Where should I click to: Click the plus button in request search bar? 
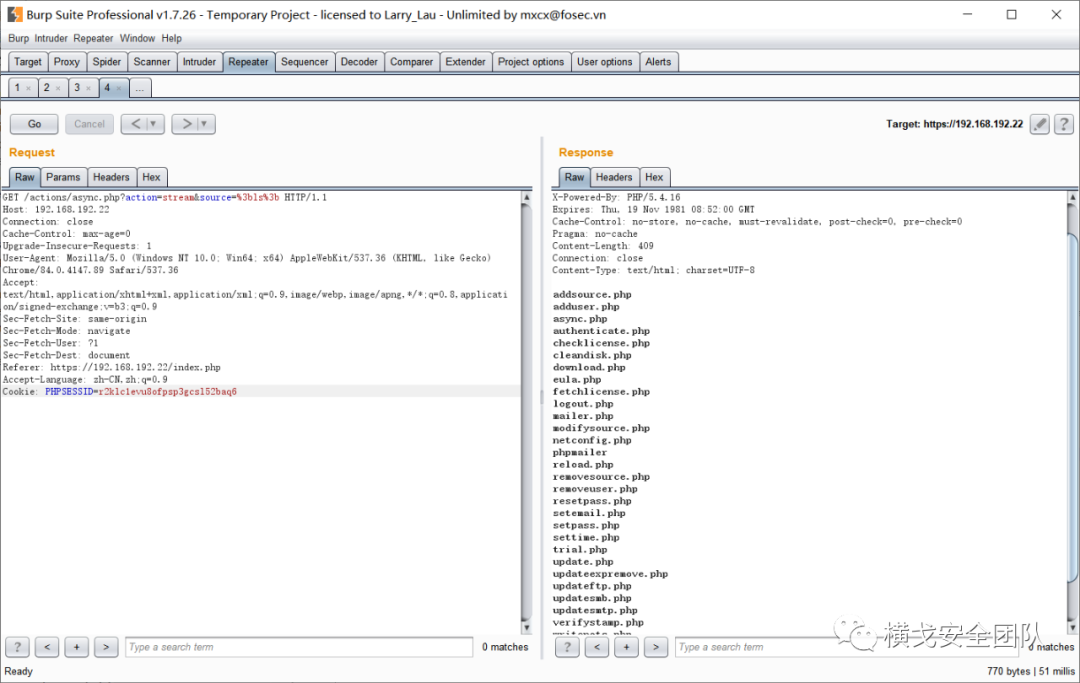pos(76,647)
